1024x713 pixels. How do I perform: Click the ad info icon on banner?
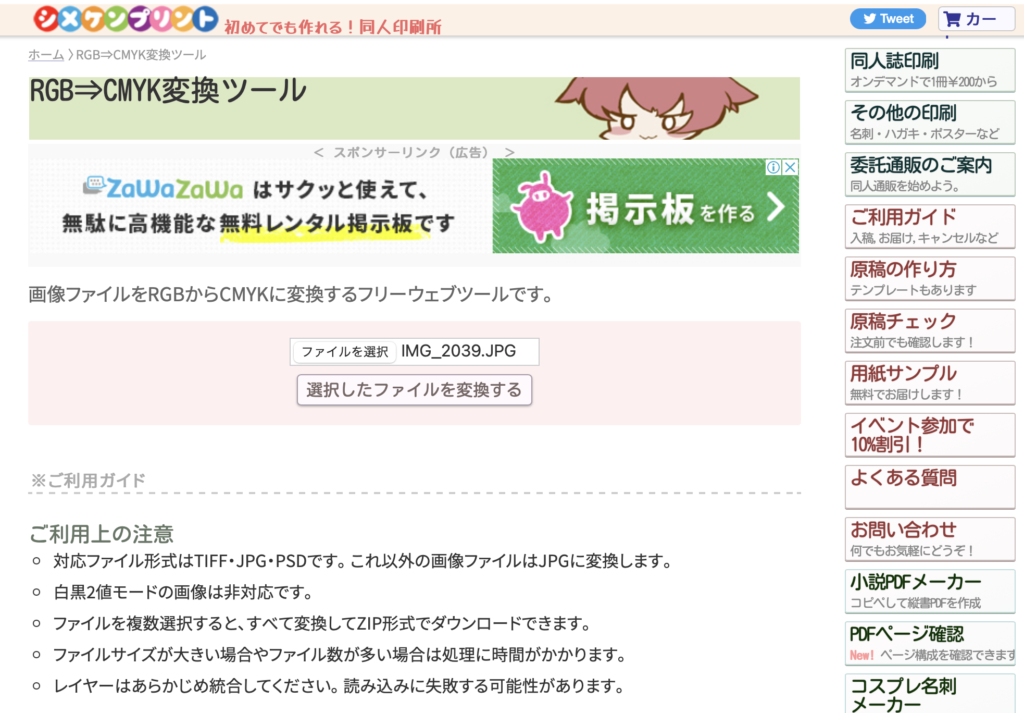point(773,167)
